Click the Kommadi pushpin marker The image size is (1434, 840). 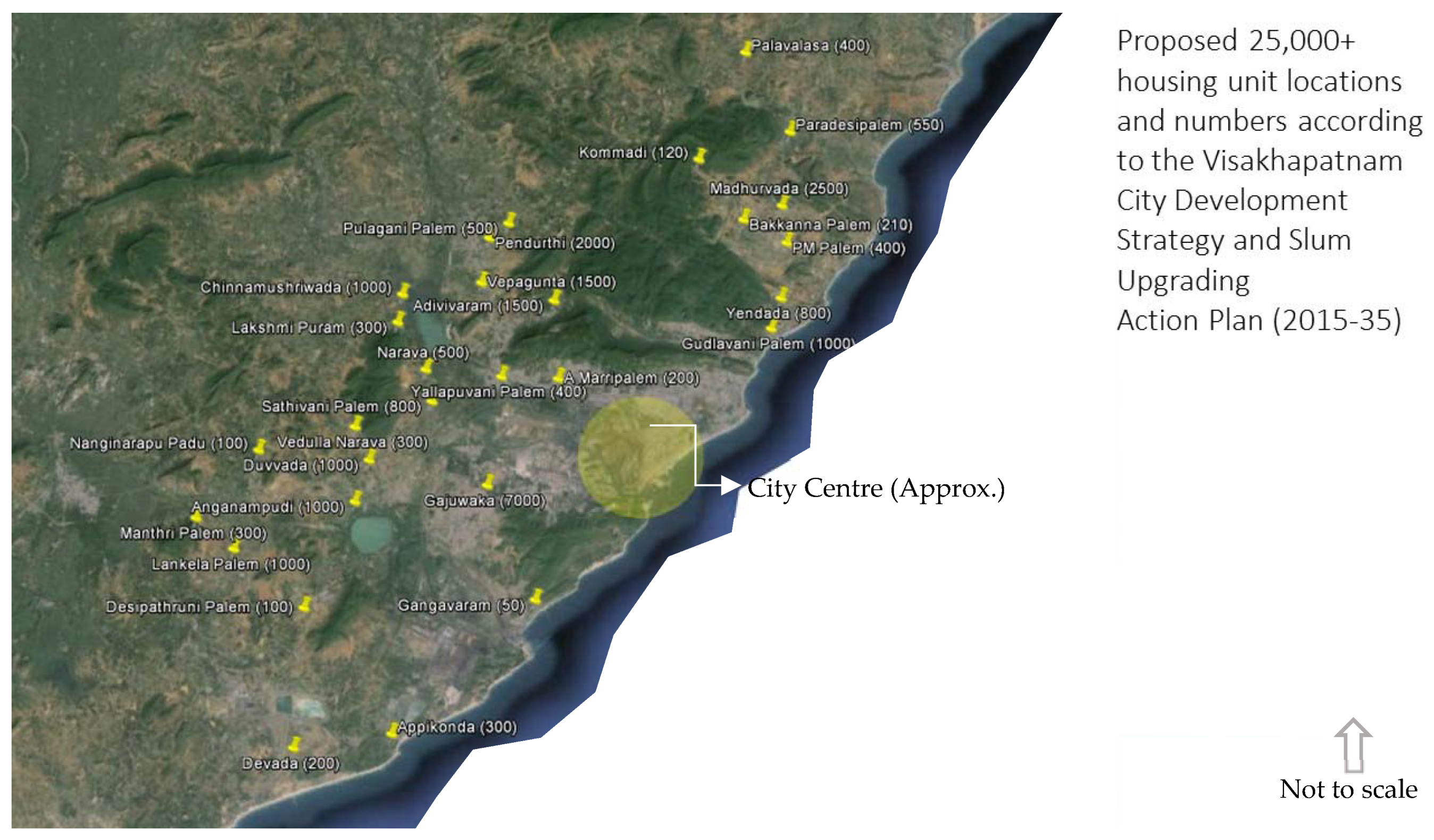(x=700, y=156)
